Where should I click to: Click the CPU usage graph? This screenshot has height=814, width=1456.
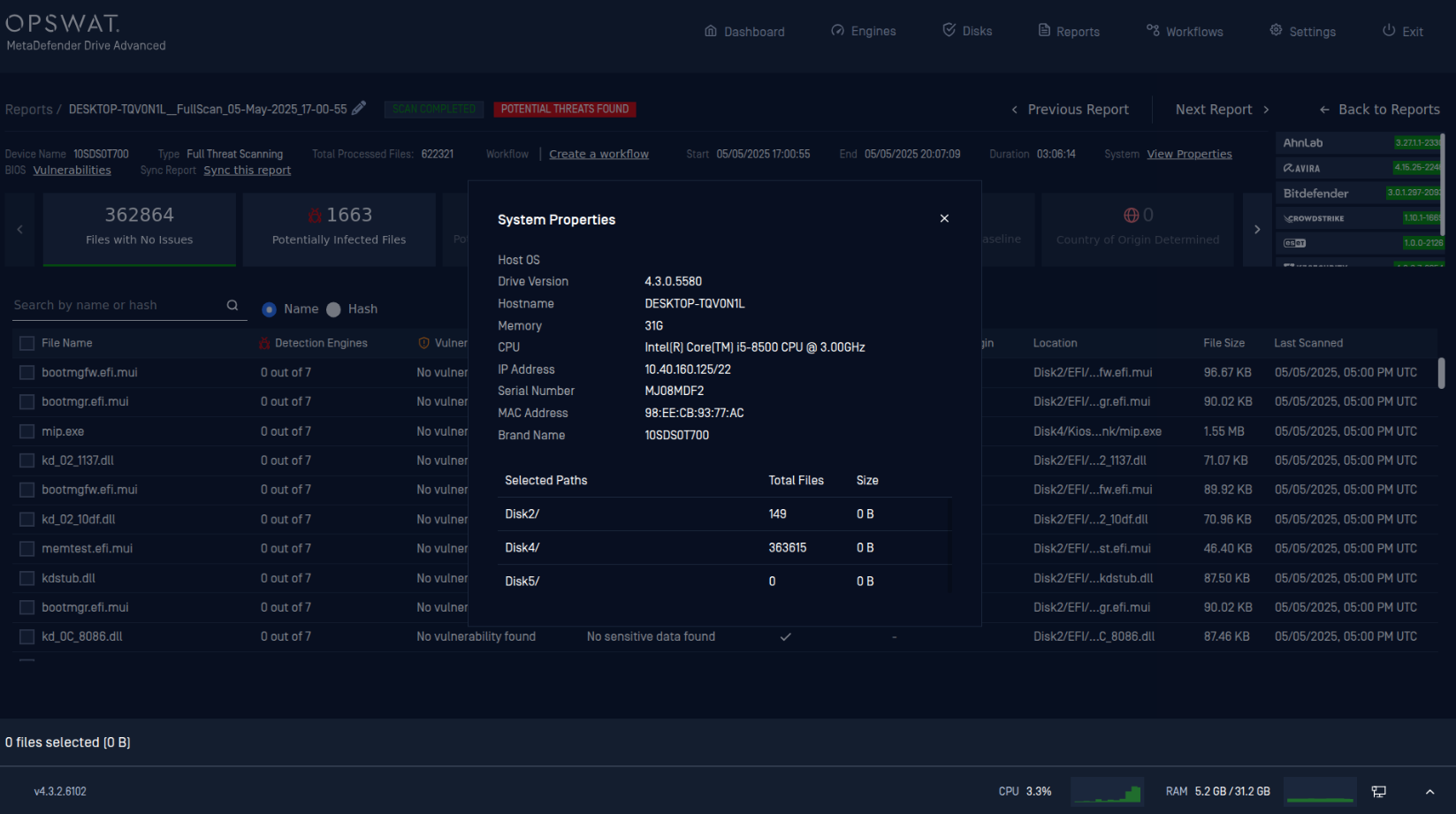point(1107,792)
